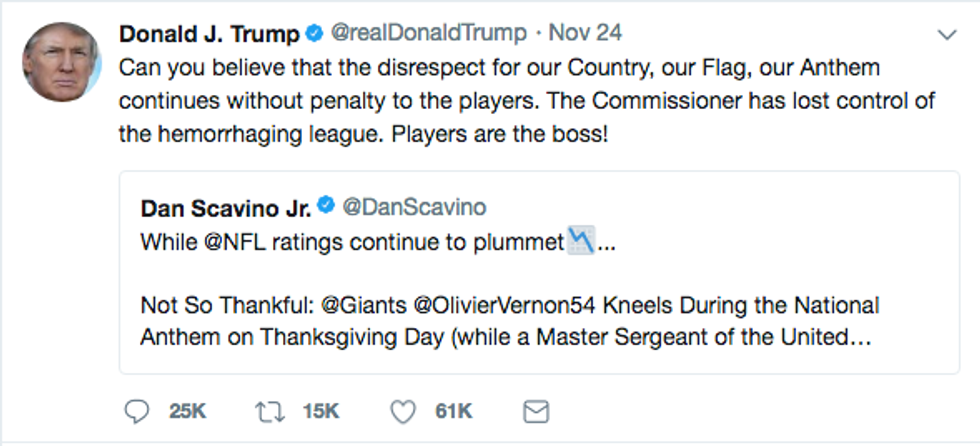
Task: Click the 61K likes count
Action: coord(454,411)
